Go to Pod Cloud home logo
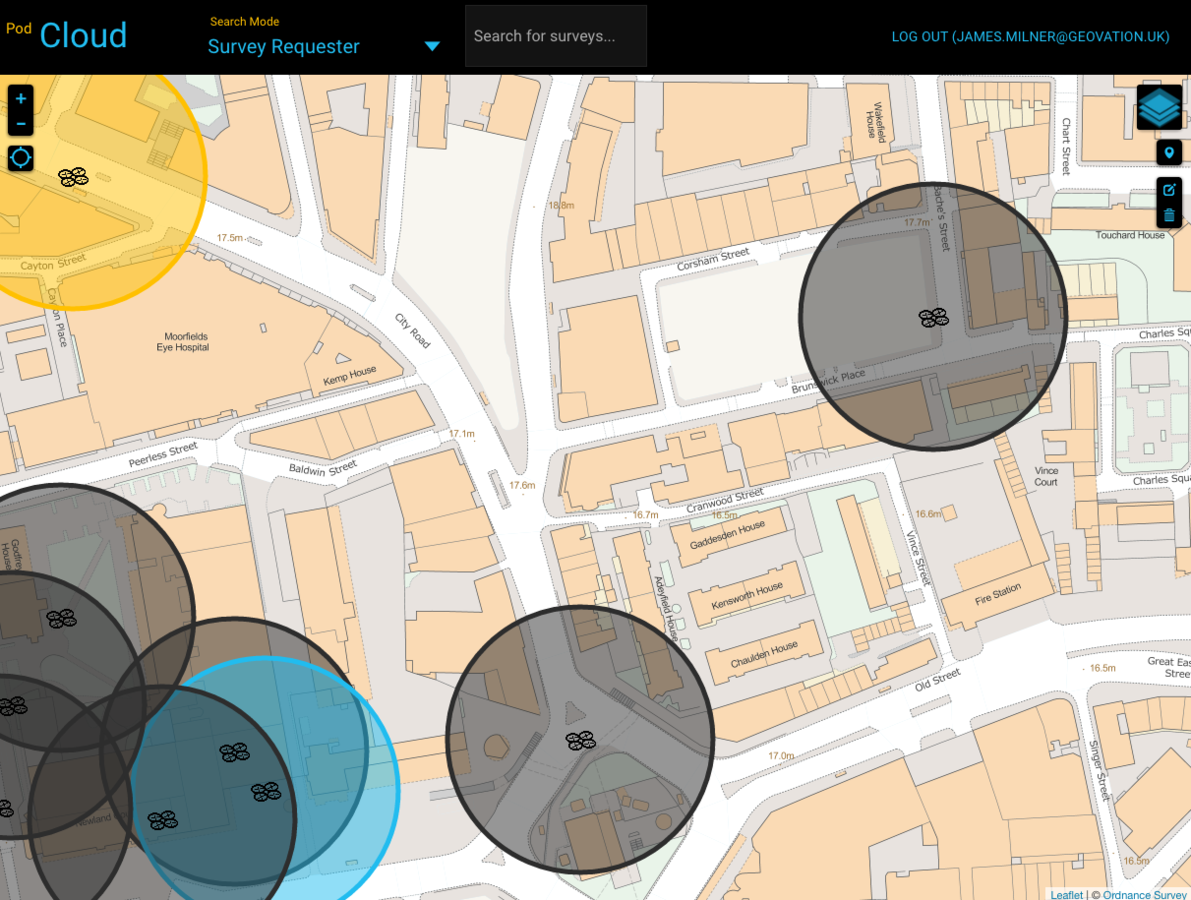1191x900 pixels. (x=66, y=35)
